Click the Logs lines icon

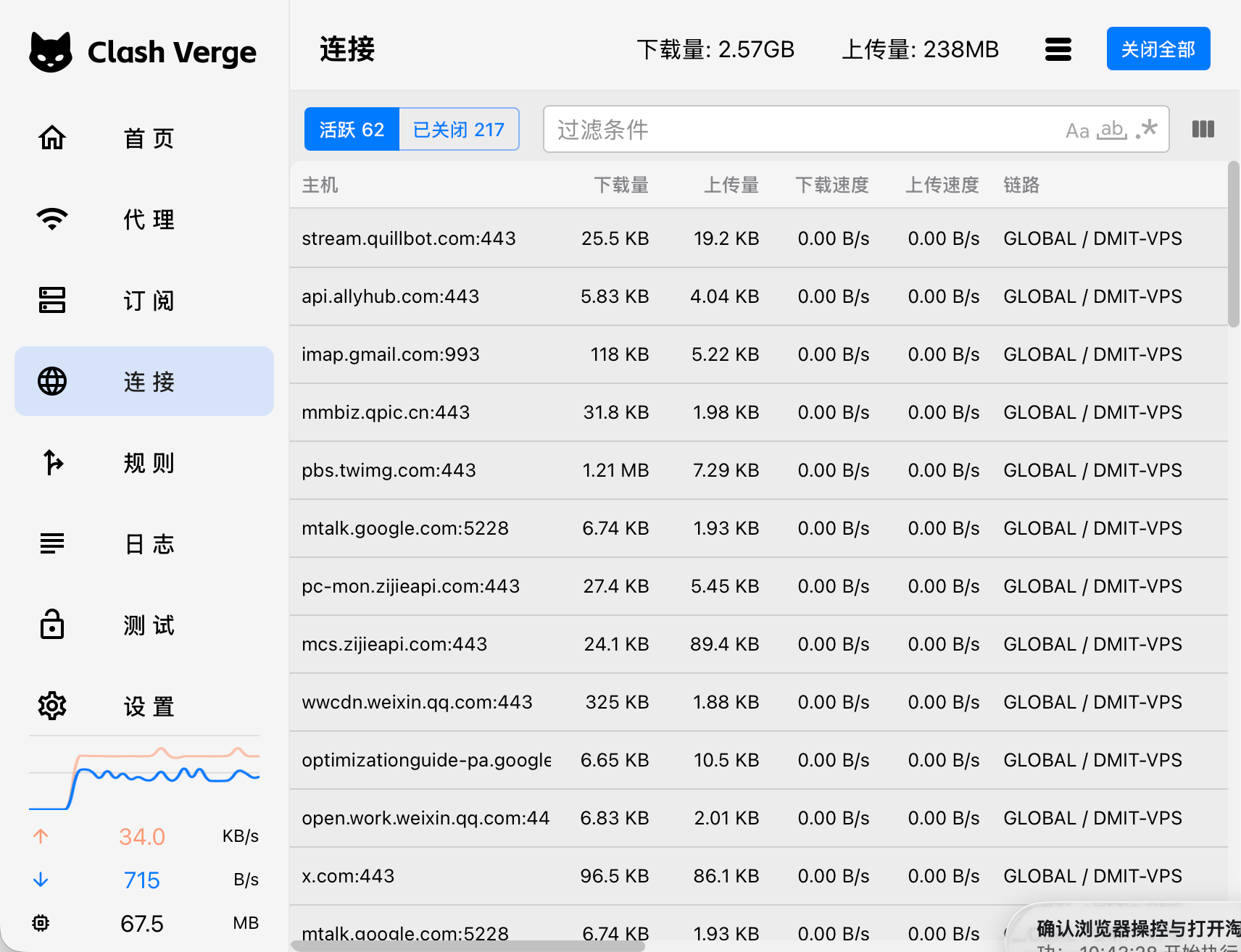[52, 543]
